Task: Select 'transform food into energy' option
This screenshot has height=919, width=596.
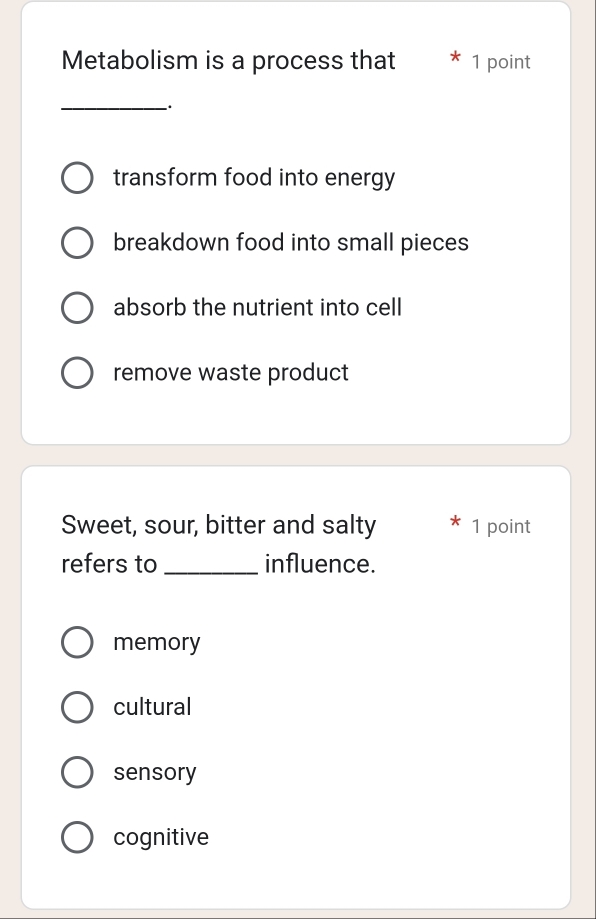Action: click(77, 177)
